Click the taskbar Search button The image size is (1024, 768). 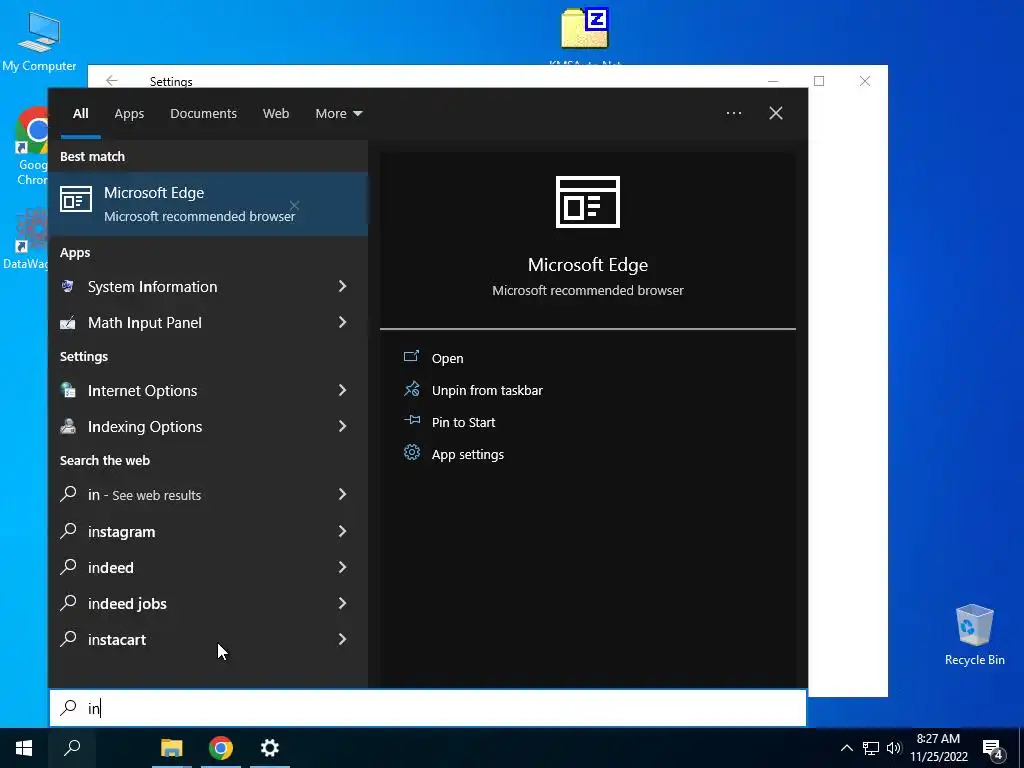[x=72, y=748]
